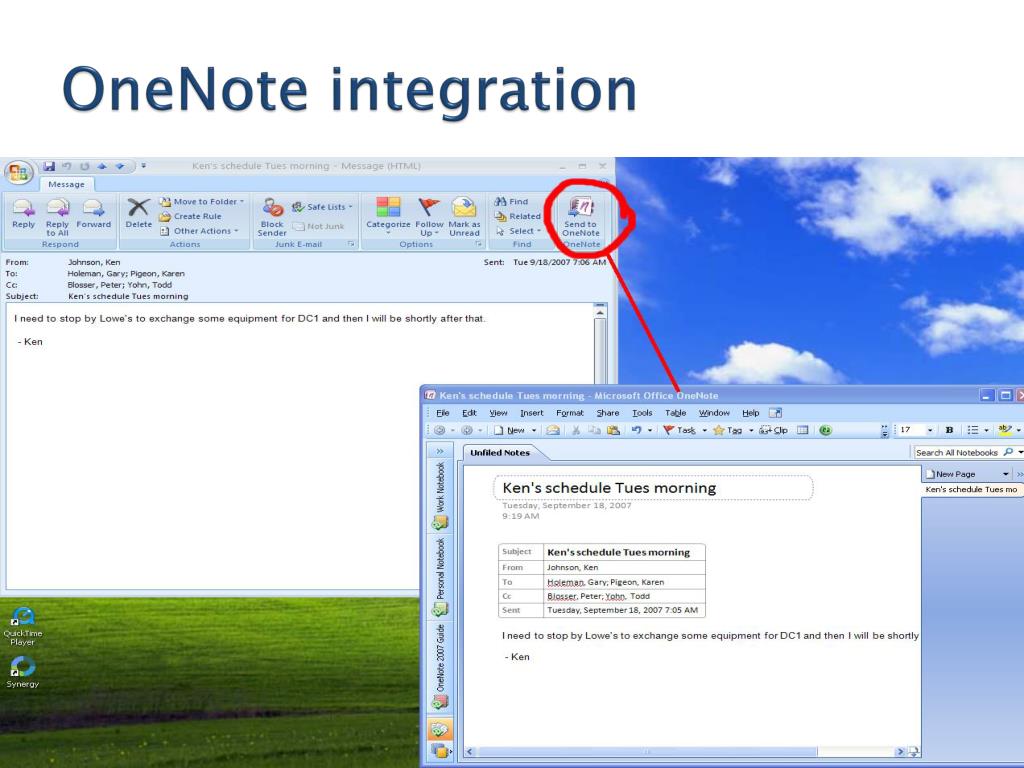The image size is (1024, 768).
Task: Open the Share menu in OneNote
Action: pyautogui.click(x=607, y=413)
